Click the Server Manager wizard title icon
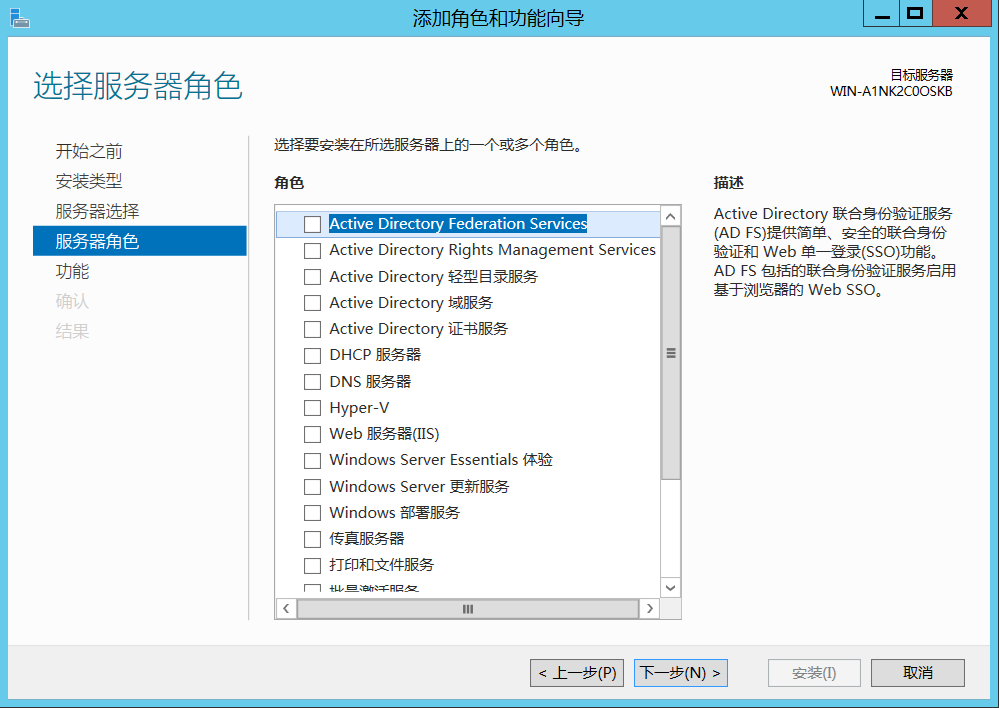Viewport: 999px width, 708px height. point(20,18)
